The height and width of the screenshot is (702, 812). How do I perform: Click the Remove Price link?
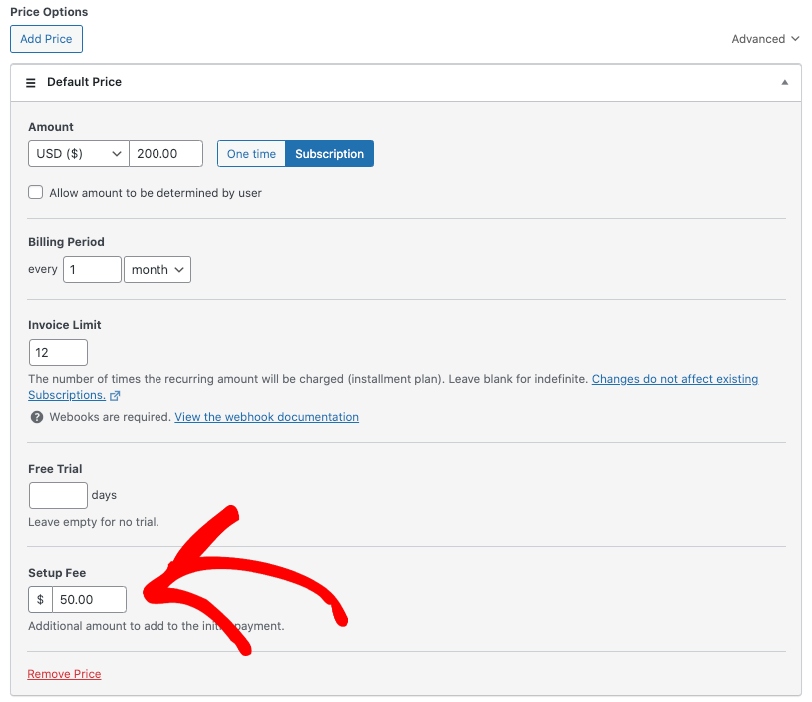(x=64, y=674)
